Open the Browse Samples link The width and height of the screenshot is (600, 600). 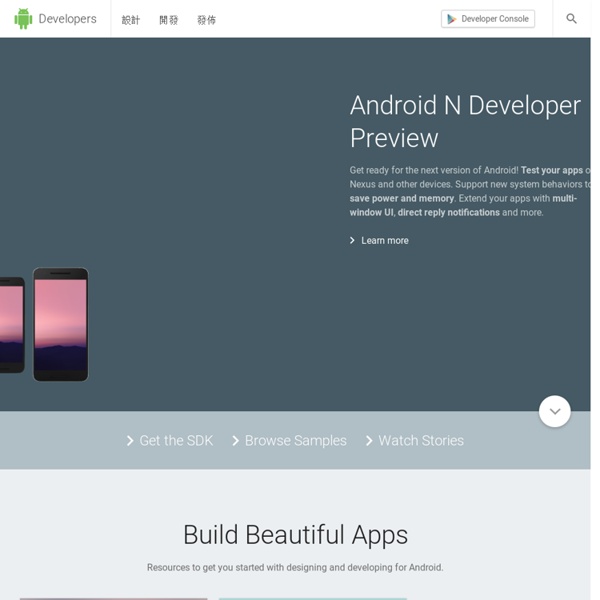[x=289, y=440]
